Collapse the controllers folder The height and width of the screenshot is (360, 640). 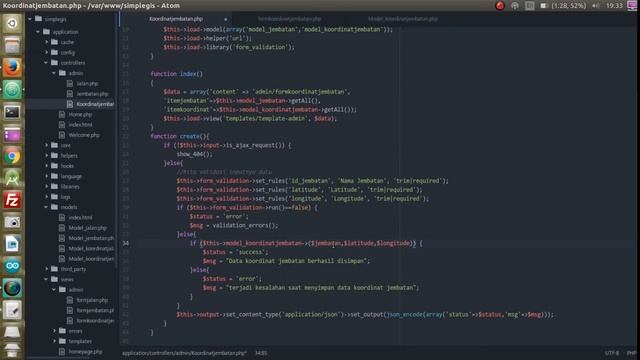click(46, 63)
